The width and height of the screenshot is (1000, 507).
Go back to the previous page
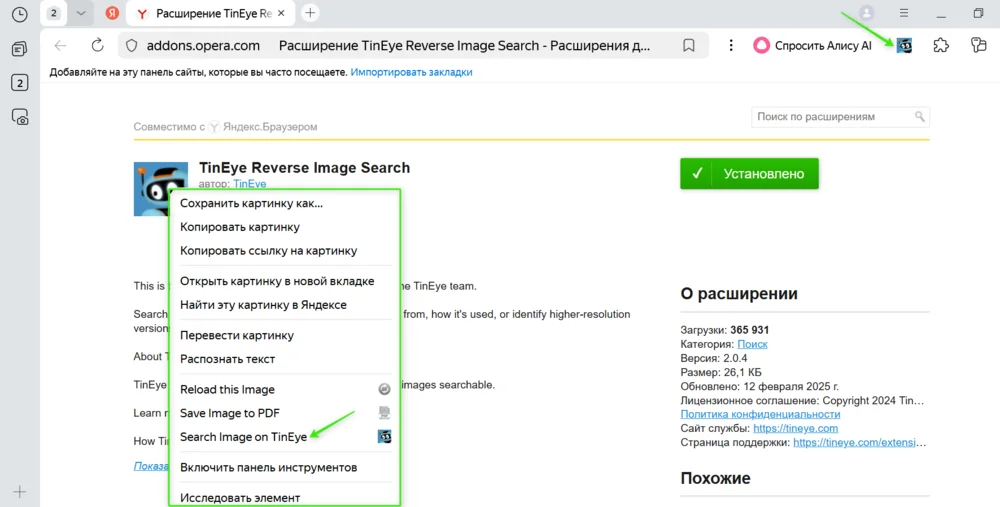point(61,45)
